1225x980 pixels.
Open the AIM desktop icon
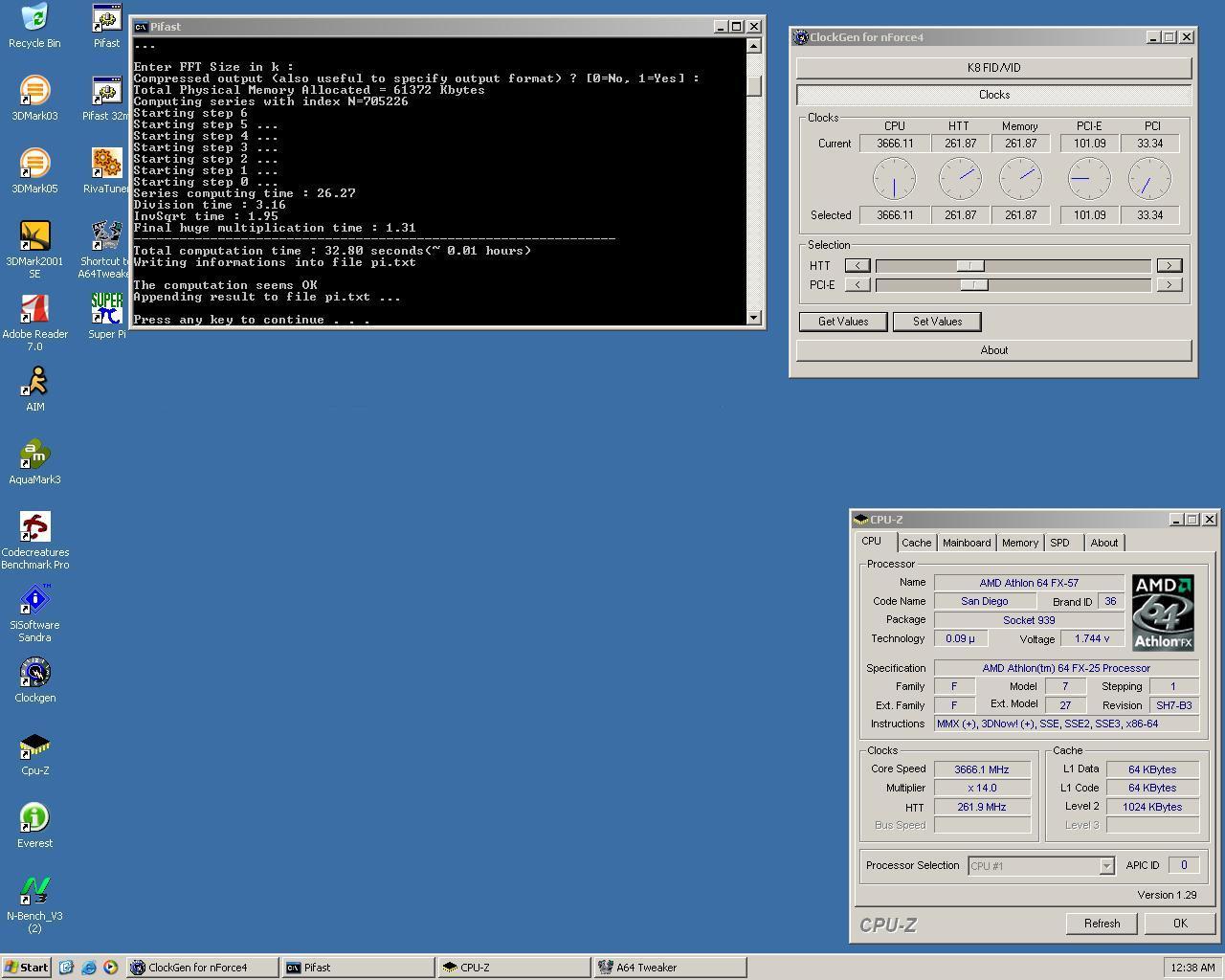pyautogui.click(x=34, y=390)
